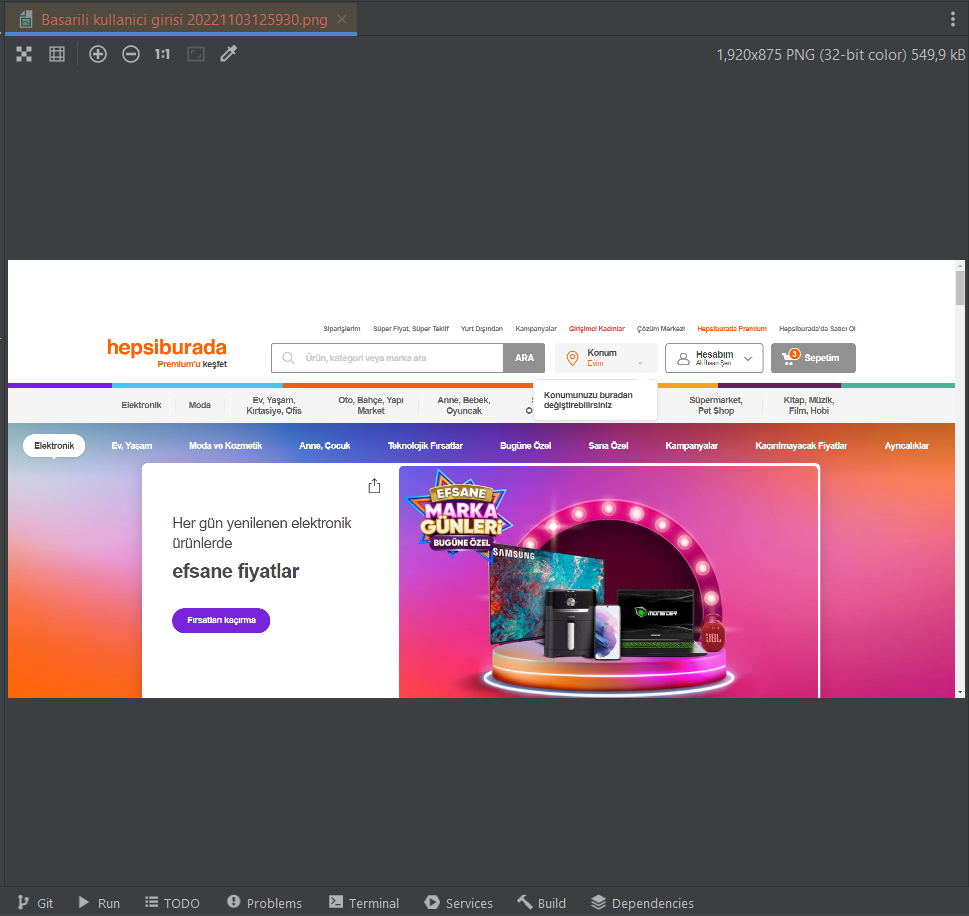
Task: Click the Girişimci Kadınlar link
Action: (597, 329)
